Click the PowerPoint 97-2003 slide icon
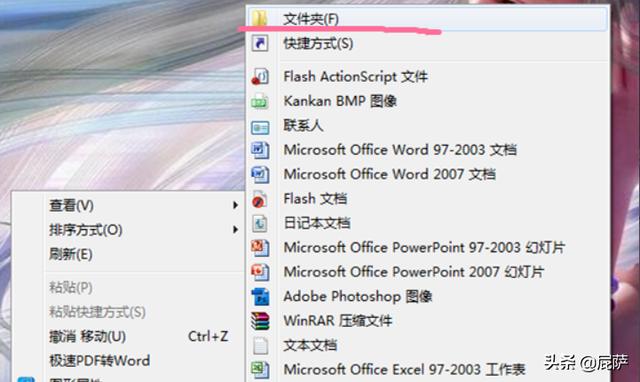The width and height of the screenshot is (640, 382). click(260, 248)
